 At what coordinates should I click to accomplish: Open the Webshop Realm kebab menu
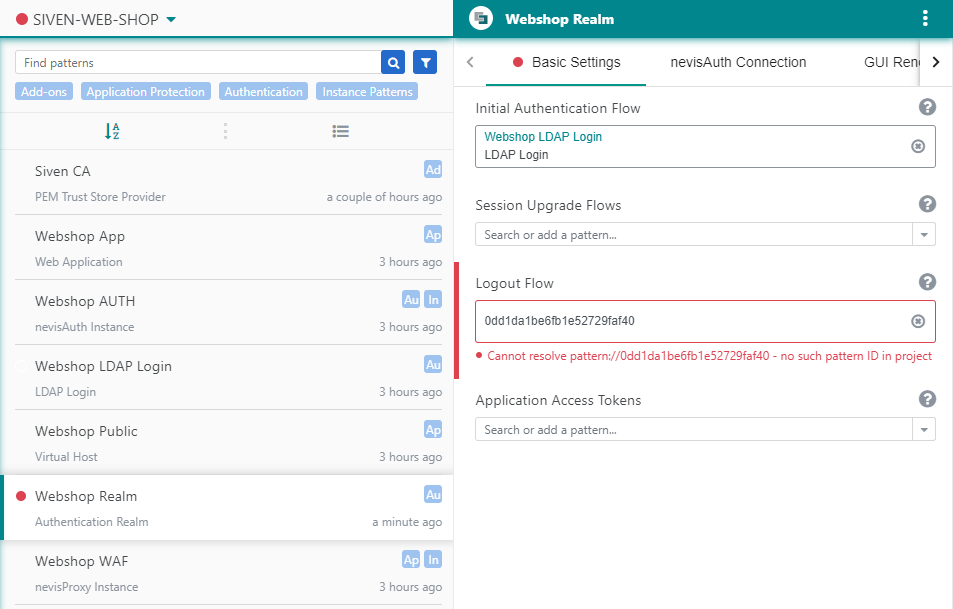(924, 19)
